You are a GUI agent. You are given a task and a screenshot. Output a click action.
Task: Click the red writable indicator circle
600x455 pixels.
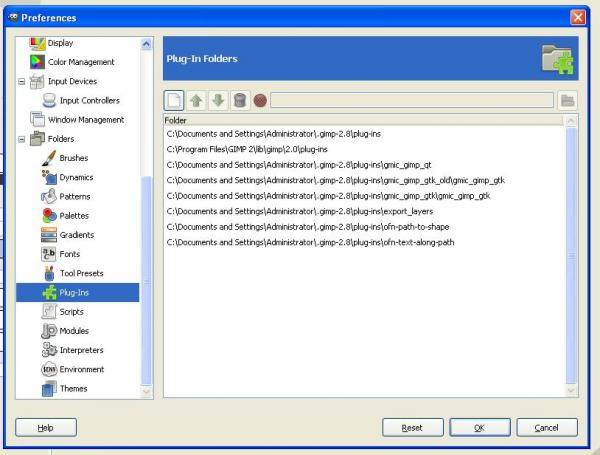pos(260,101)
